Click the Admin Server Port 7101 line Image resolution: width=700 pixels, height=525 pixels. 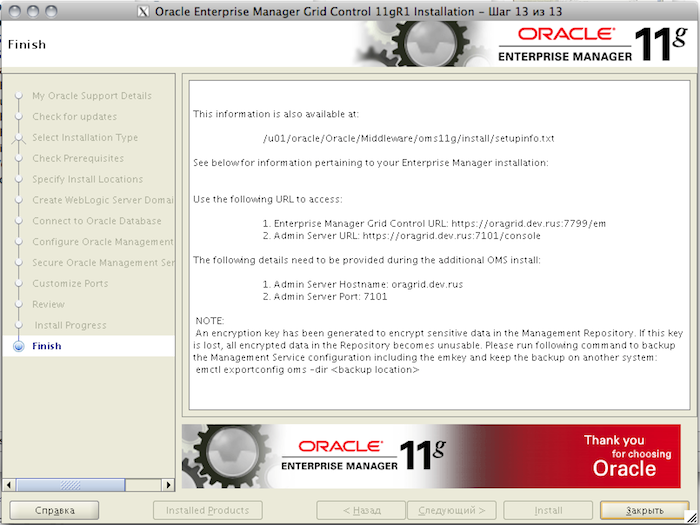[325, 296]
